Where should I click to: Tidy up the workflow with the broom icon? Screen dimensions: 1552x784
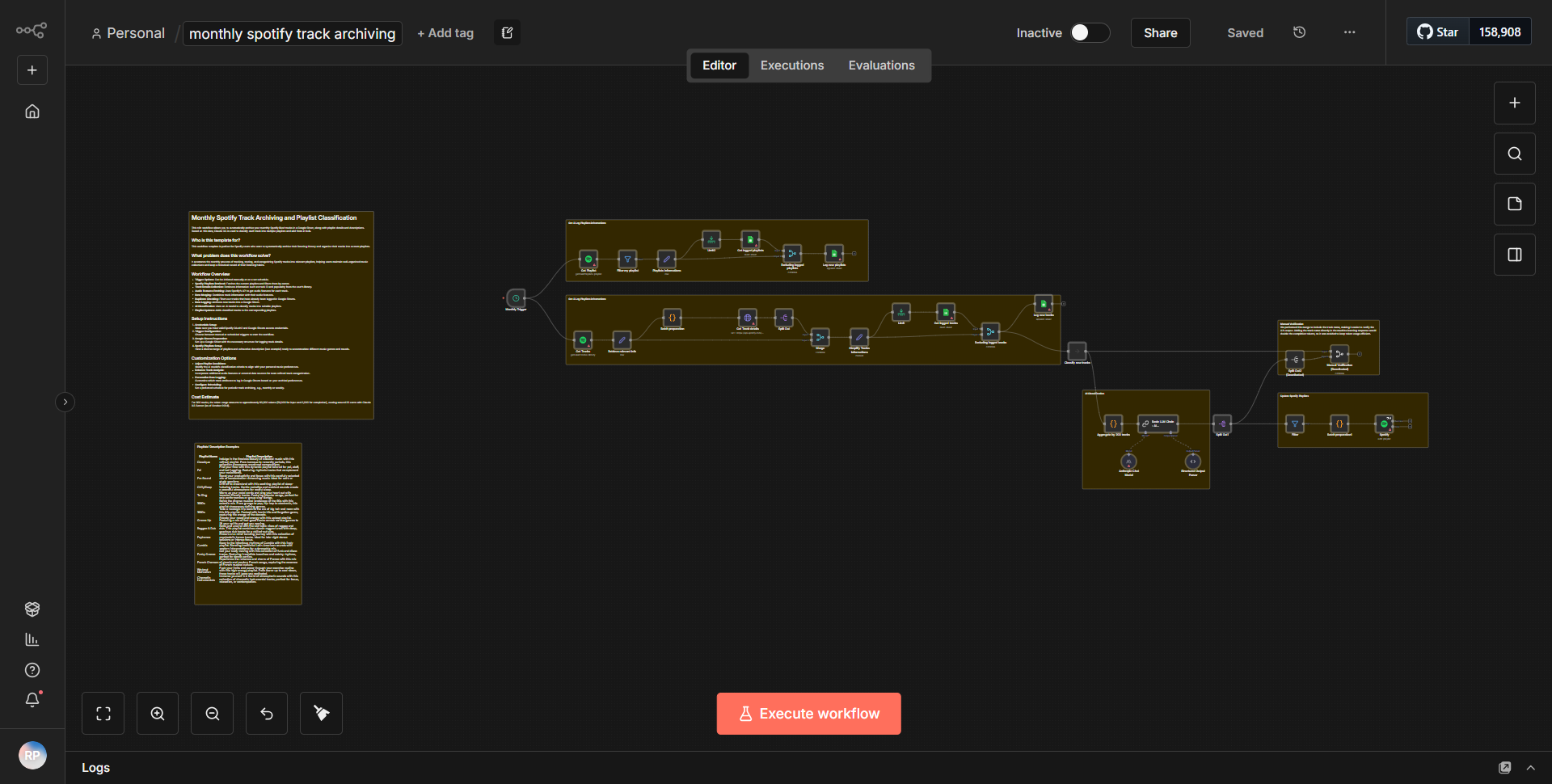[x=320, y=713]
